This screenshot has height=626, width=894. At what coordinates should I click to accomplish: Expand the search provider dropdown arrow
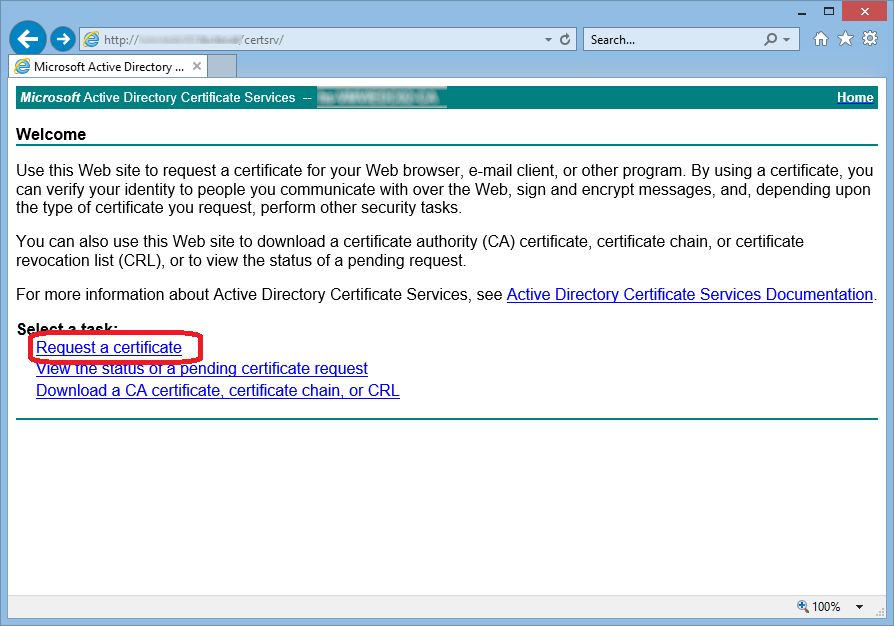pyautogui.click(x=786, y=40)
